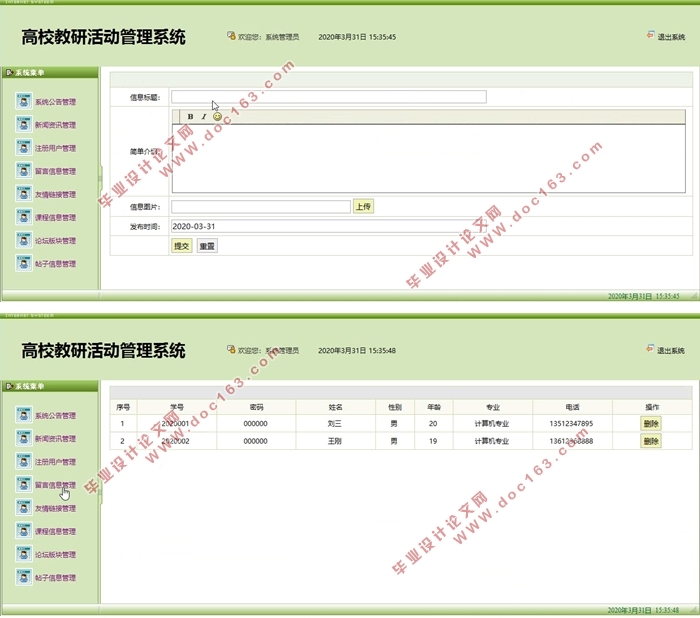Click 15:35:45 timestamp in top window status bar
Image resolution: width=700 pixels, height=618 pixels.
[667, 296]
